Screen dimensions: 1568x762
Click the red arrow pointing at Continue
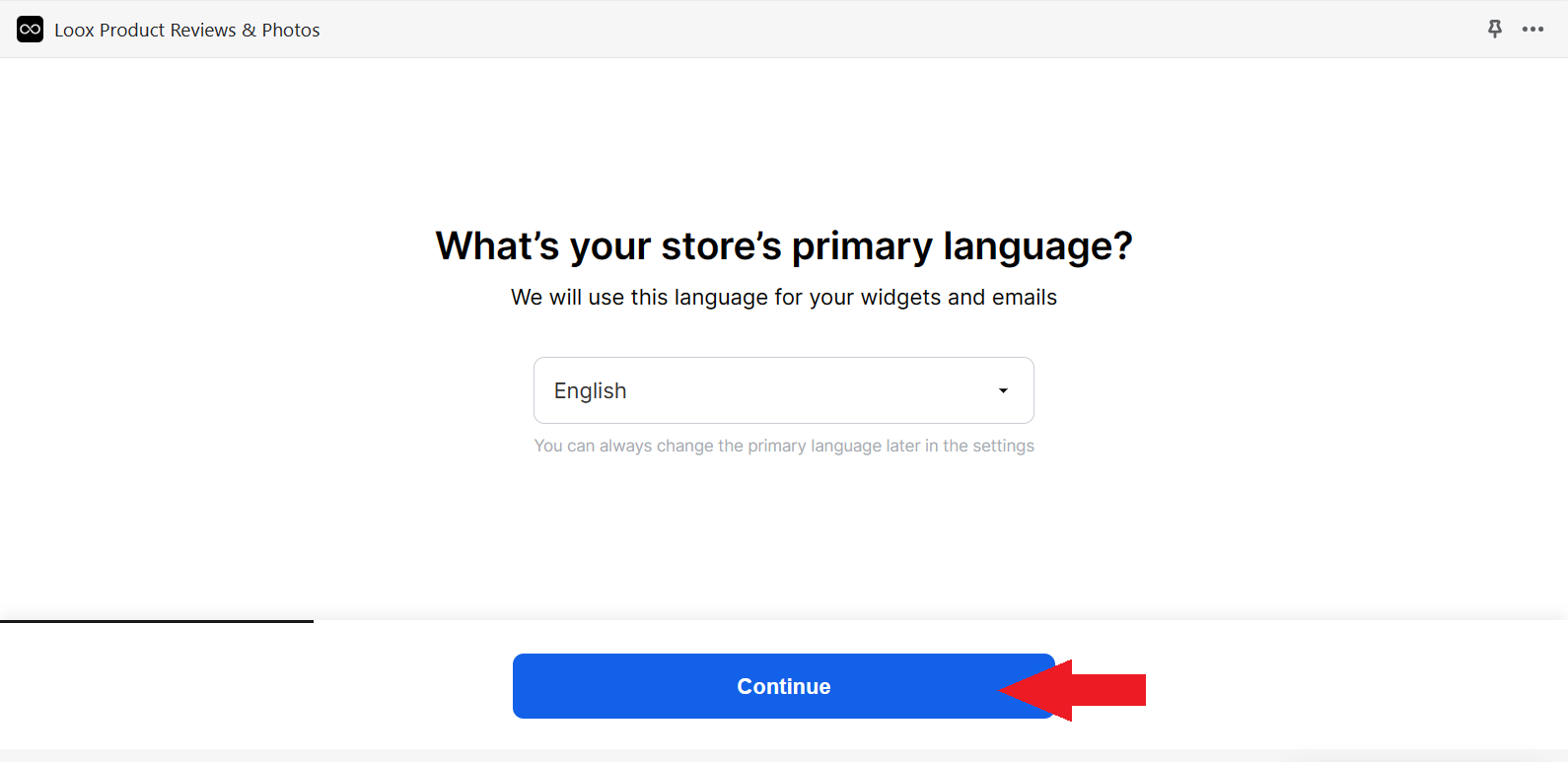pyautogui.click(x=1073, y=690)
